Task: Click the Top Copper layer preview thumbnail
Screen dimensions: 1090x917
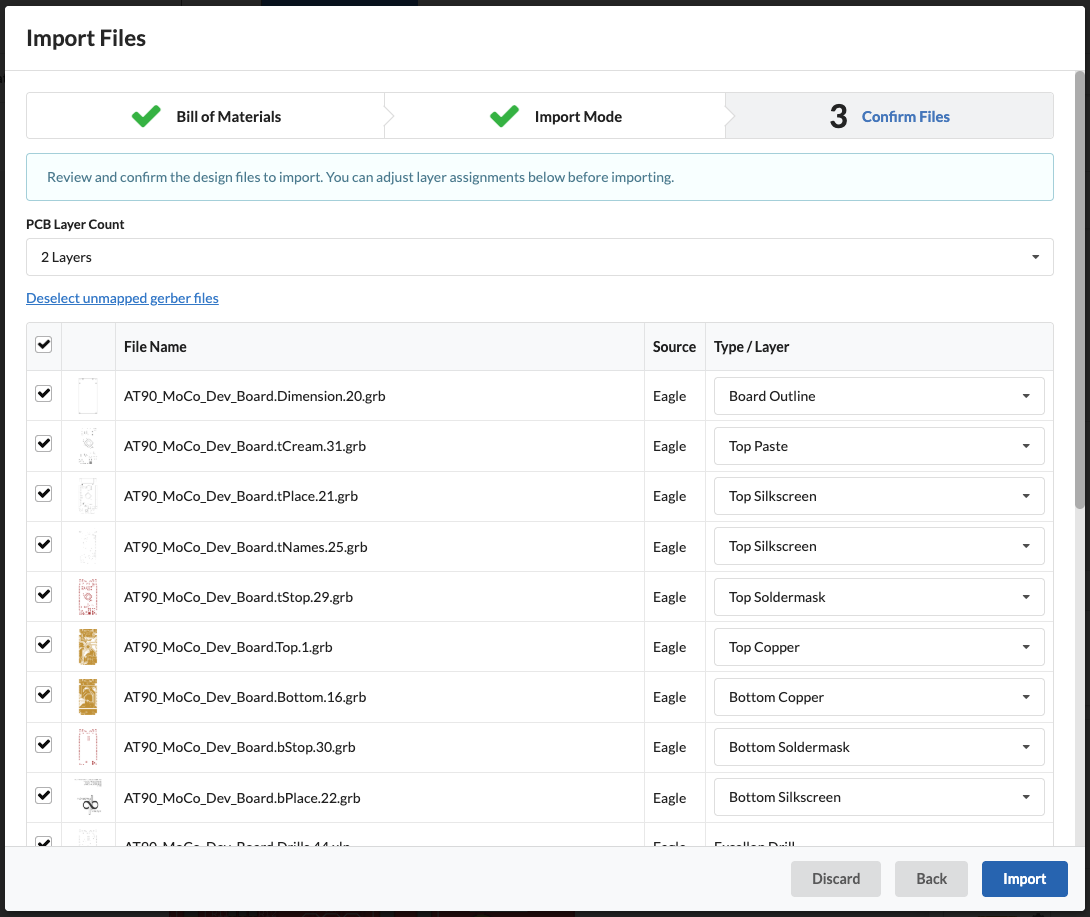Action: [88, 647]
